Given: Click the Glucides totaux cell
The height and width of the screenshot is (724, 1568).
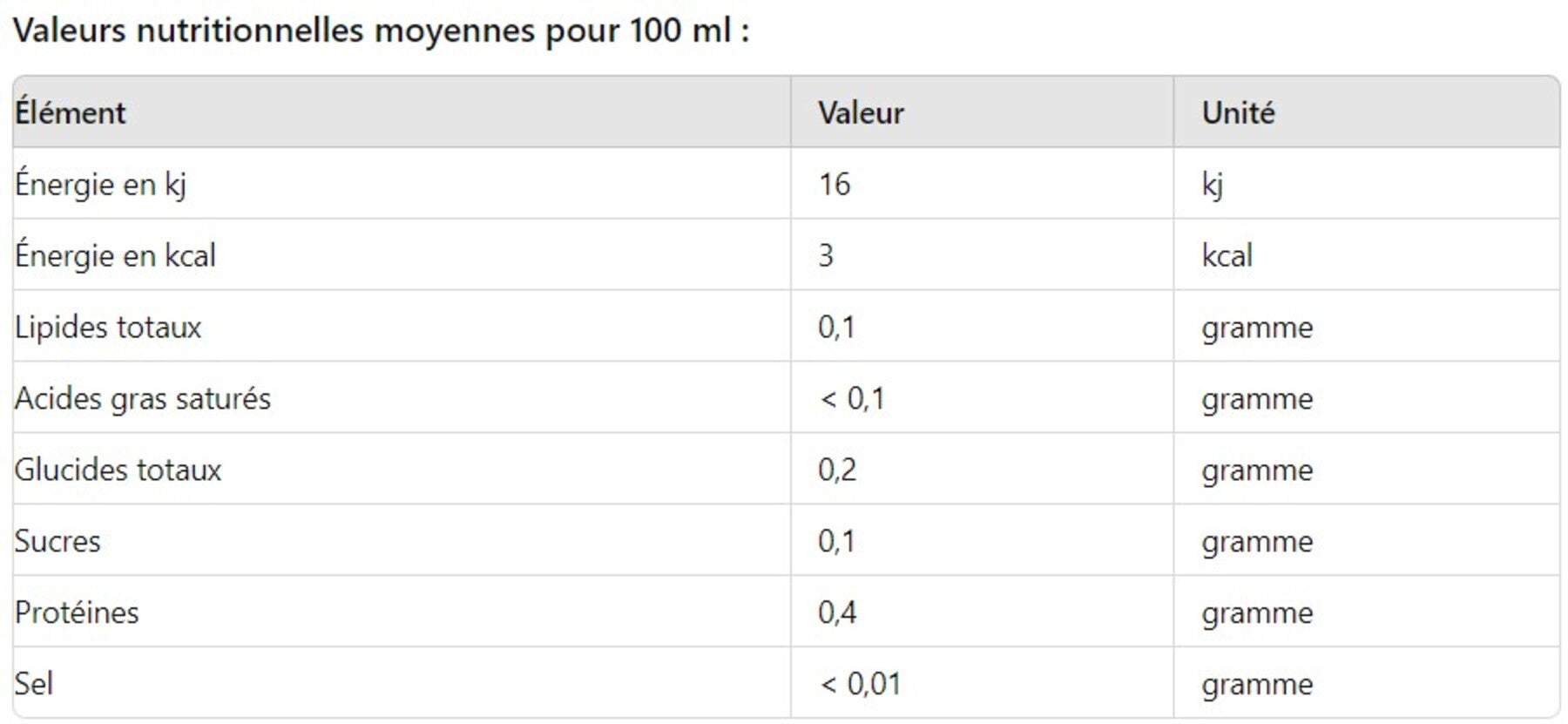Looking at the screenshot, I should (x=118, y=470).
